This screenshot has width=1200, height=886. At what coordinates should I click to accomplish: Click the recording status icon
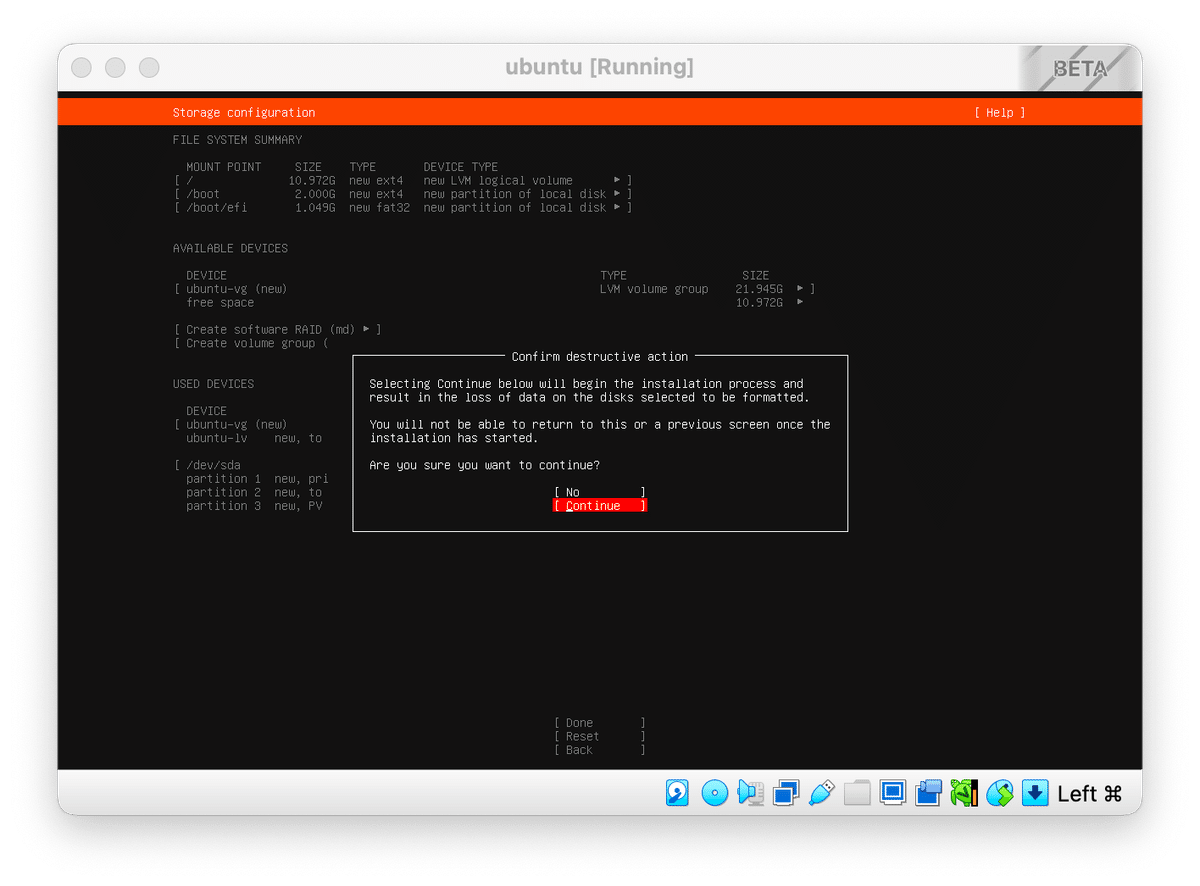tap(928, 793)
